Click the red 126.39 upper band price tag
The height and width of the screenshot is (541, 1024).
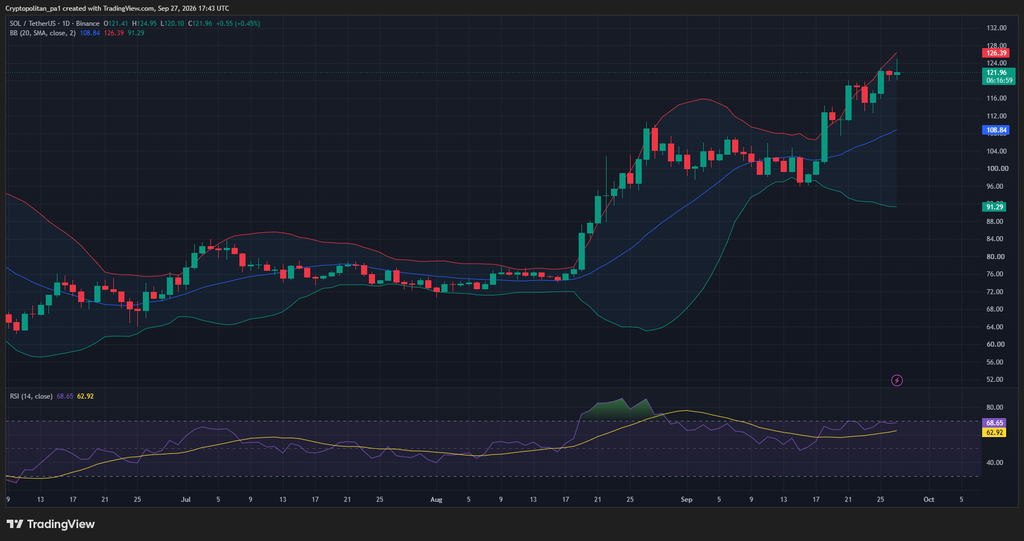pos(995,53)
